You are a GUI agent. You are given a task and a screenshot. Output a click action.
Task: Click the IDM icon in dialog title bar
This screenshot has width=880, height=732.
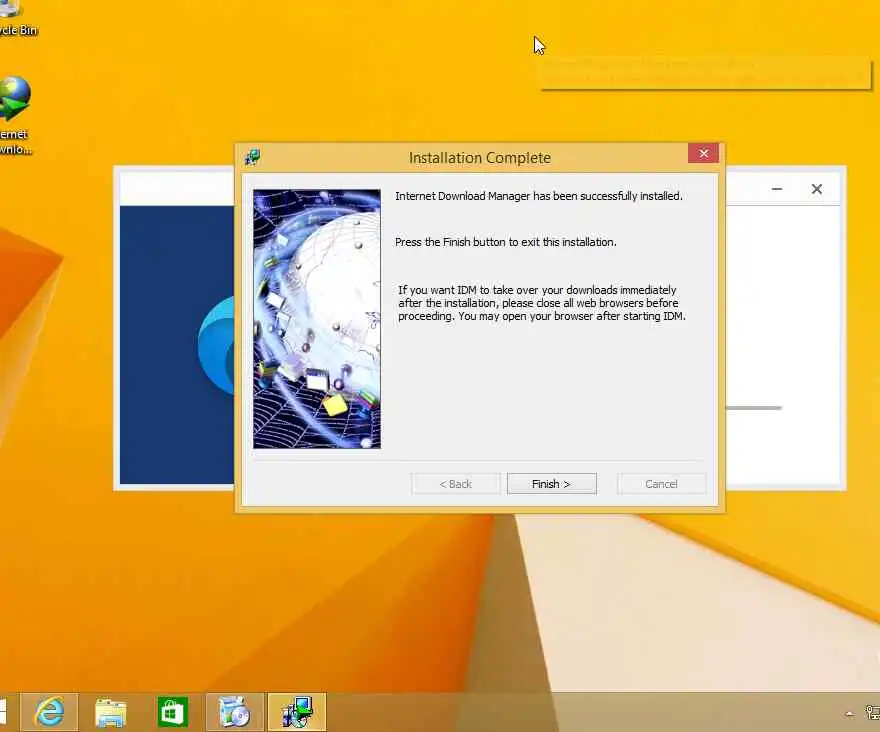pos(253,158)
